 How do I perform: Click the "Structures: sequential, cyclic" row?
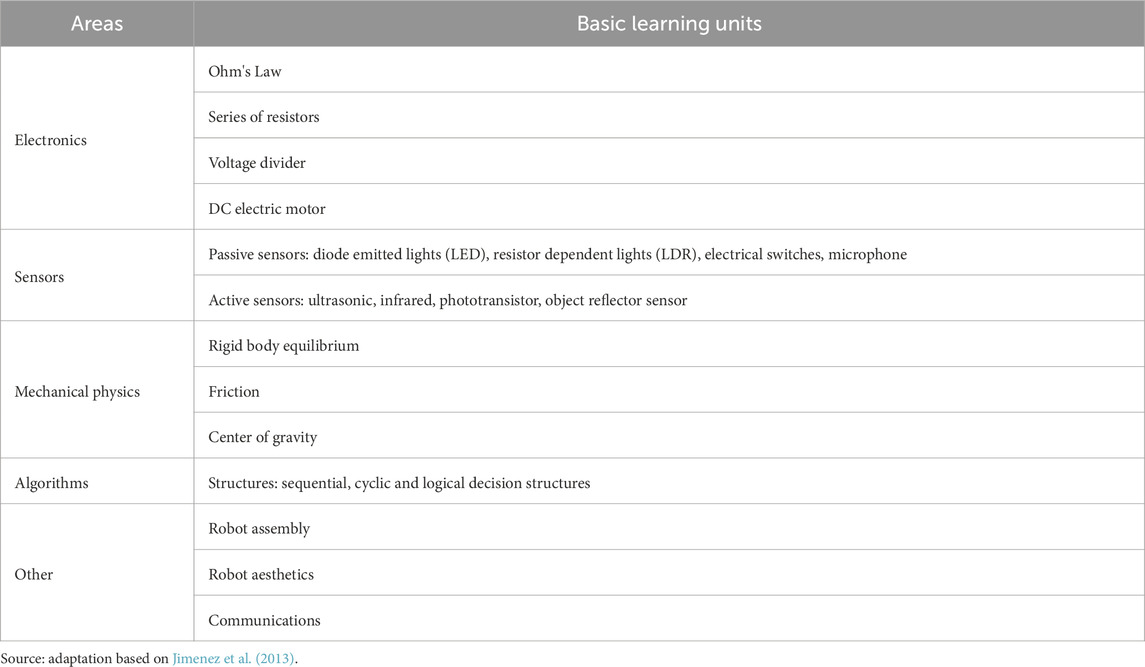tap(399, 483)
